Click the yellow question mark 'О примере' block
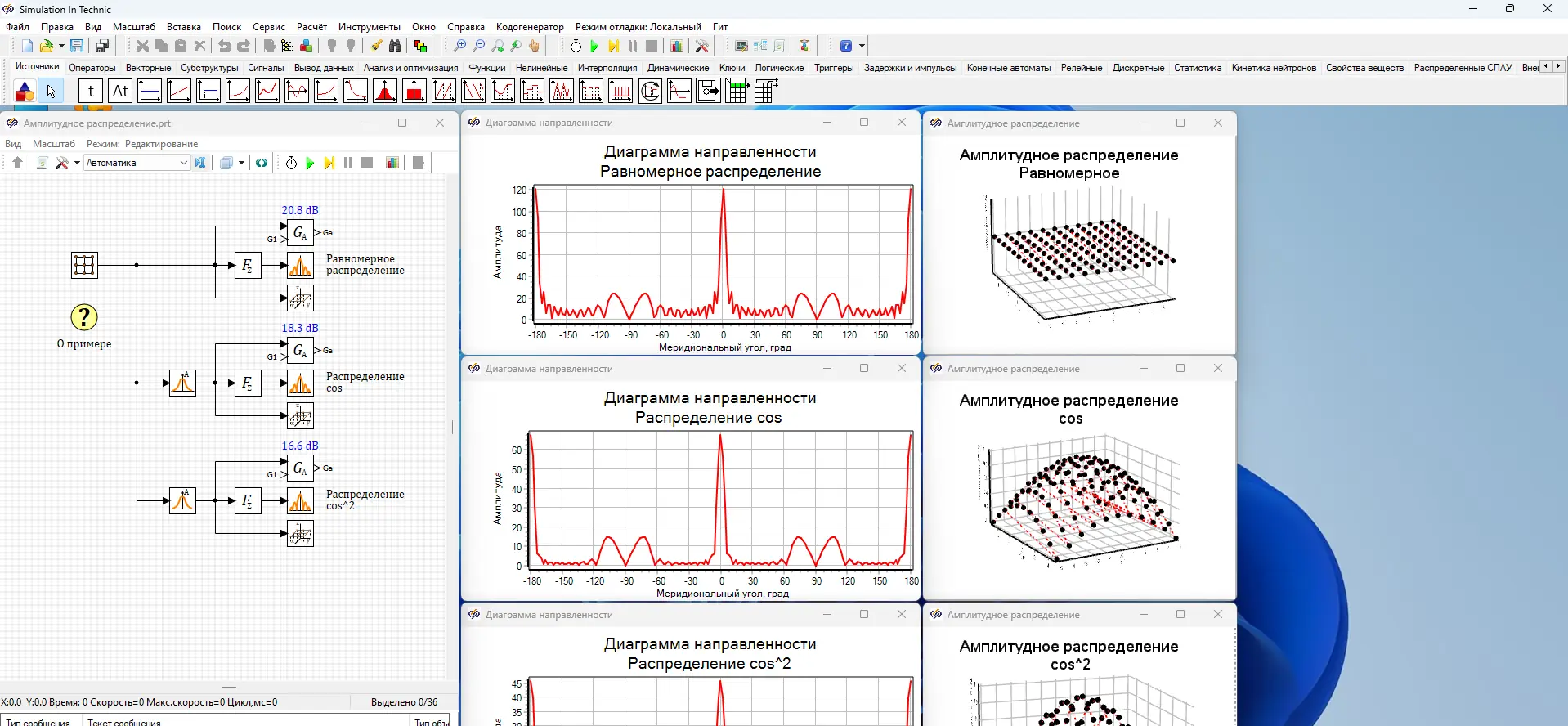 pyautogui.click(x=83, y=317)
